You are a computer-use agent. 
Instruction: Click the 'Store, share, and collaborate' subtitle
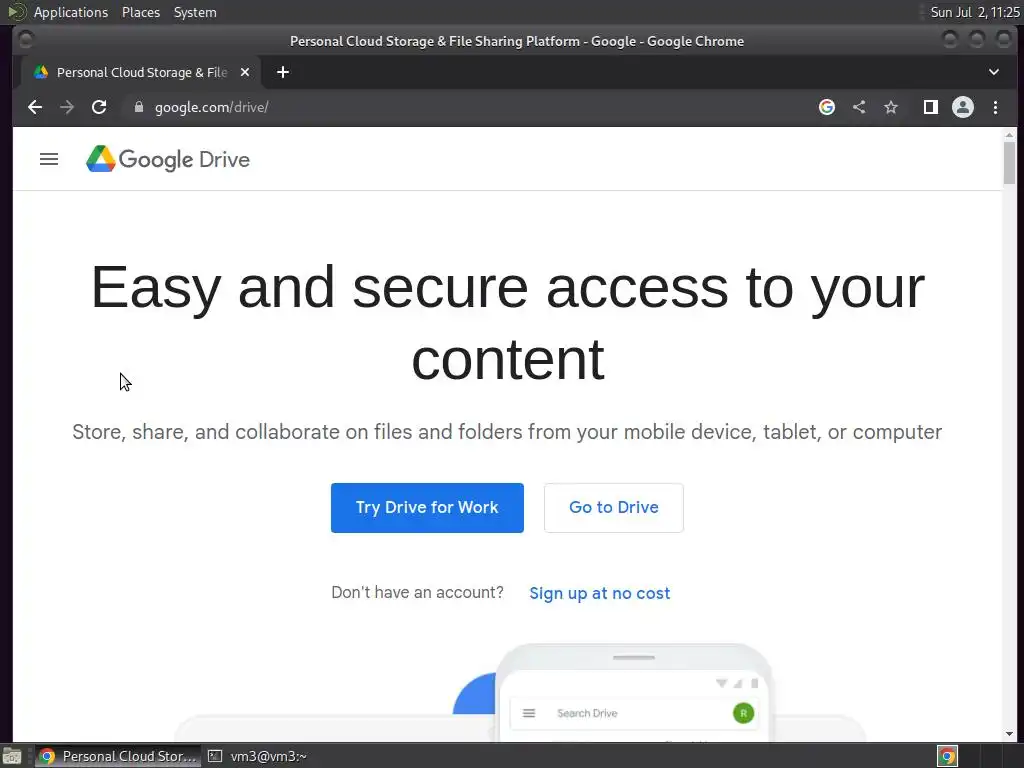[507, 432]
